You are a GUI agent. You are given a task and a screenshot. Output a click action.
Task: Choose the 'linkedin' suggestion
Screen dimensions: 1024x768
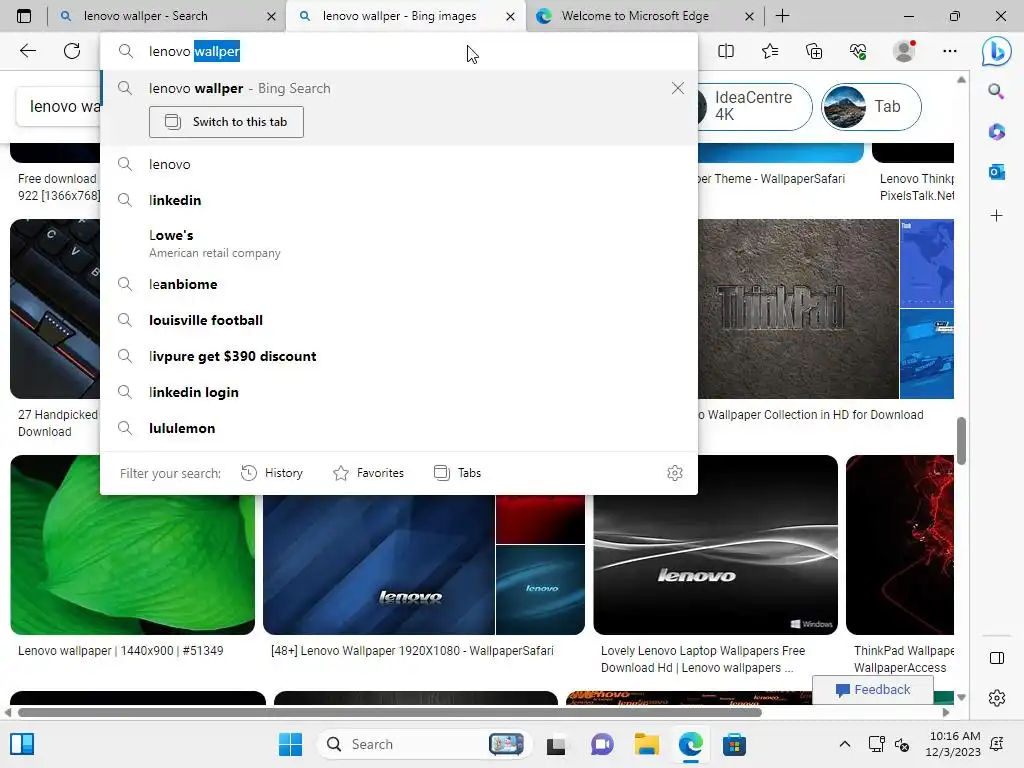pos(399,200)
